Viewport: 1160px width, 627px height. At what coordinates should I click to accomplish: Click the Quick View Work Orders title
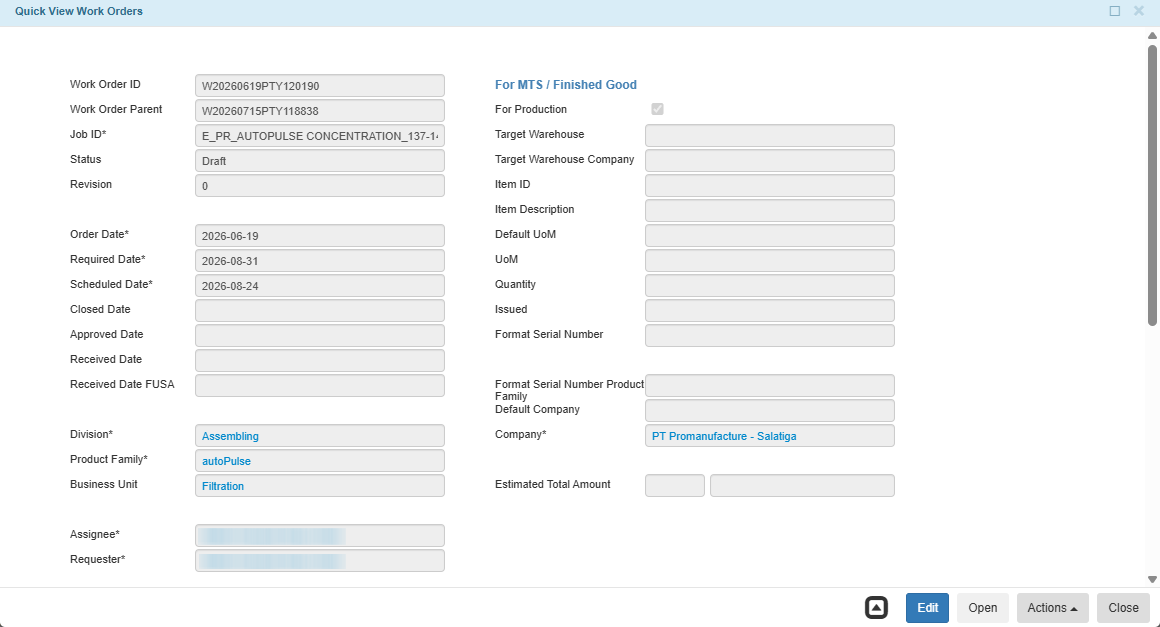pos(78,11)
